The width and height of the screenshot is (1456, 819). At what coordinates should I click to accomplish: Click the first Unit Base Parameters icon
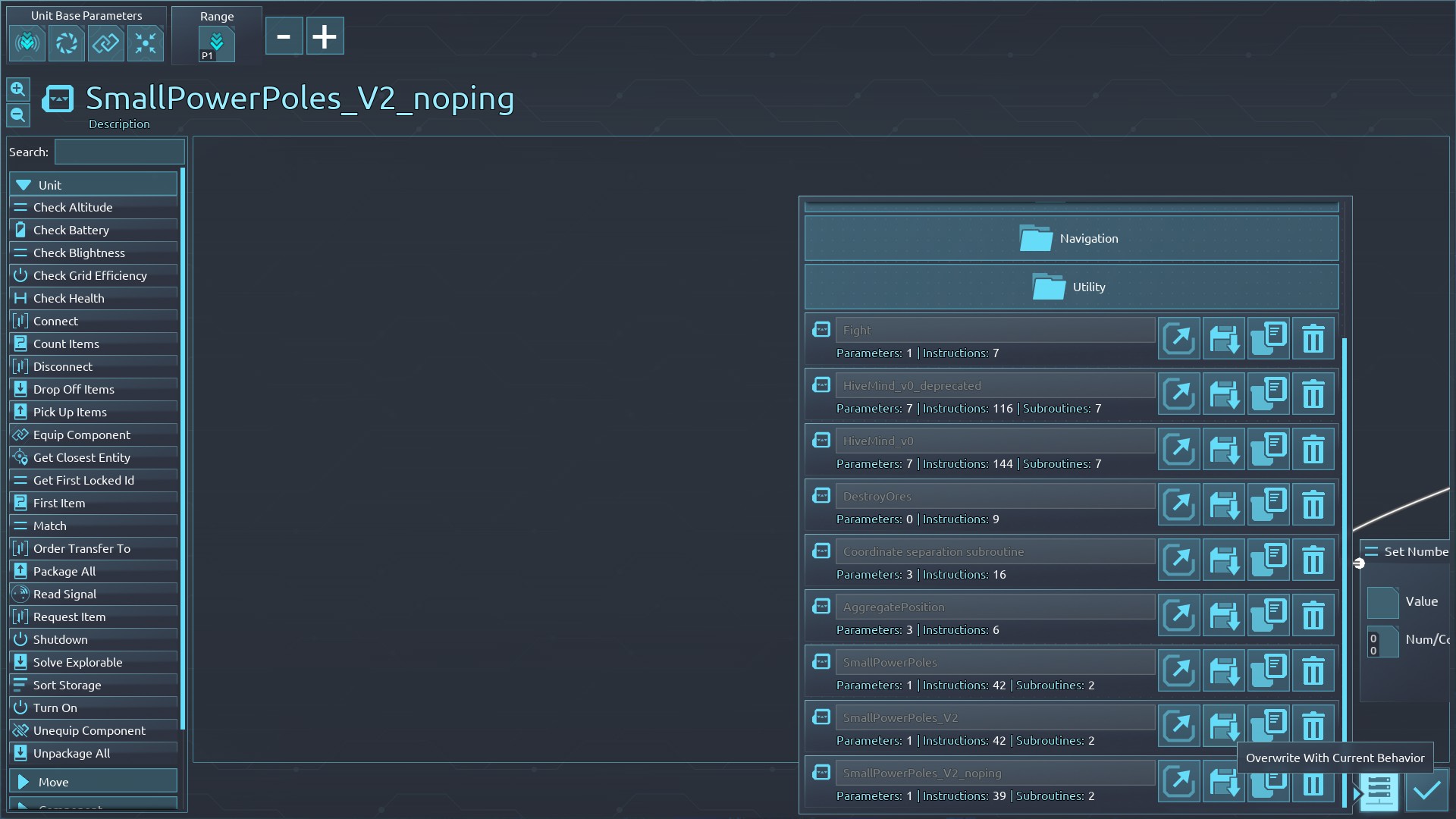(x=27, y=42)
